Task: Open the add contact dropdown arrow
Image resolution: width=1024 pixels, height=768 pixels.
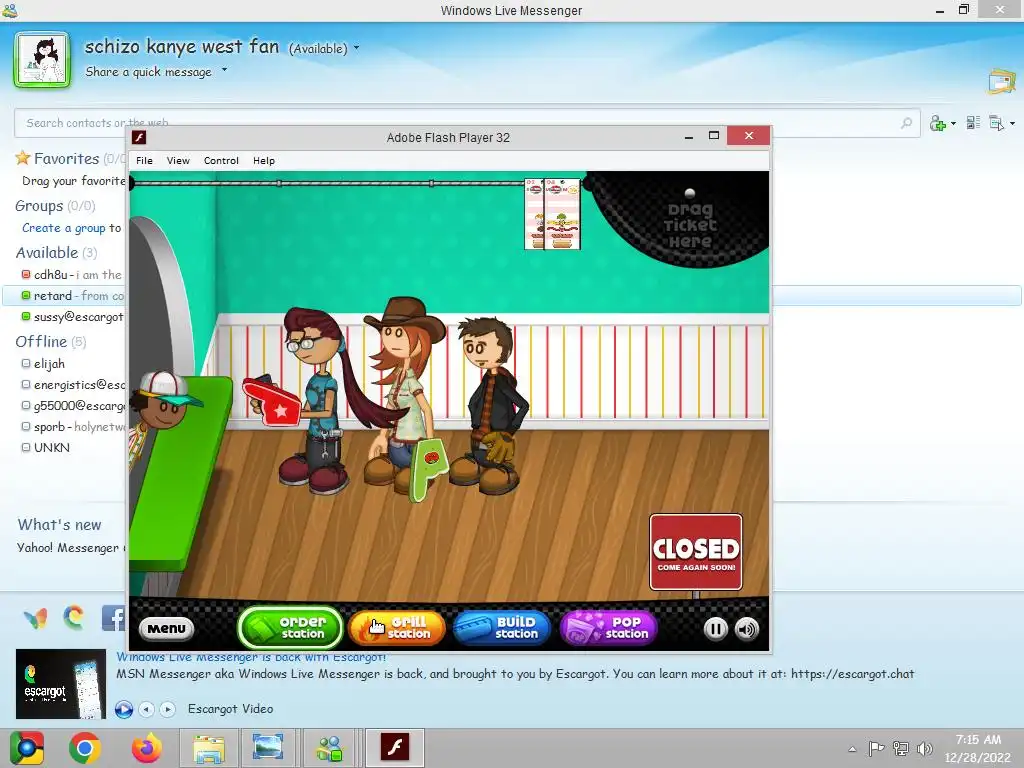Action: tap(953, 123)
